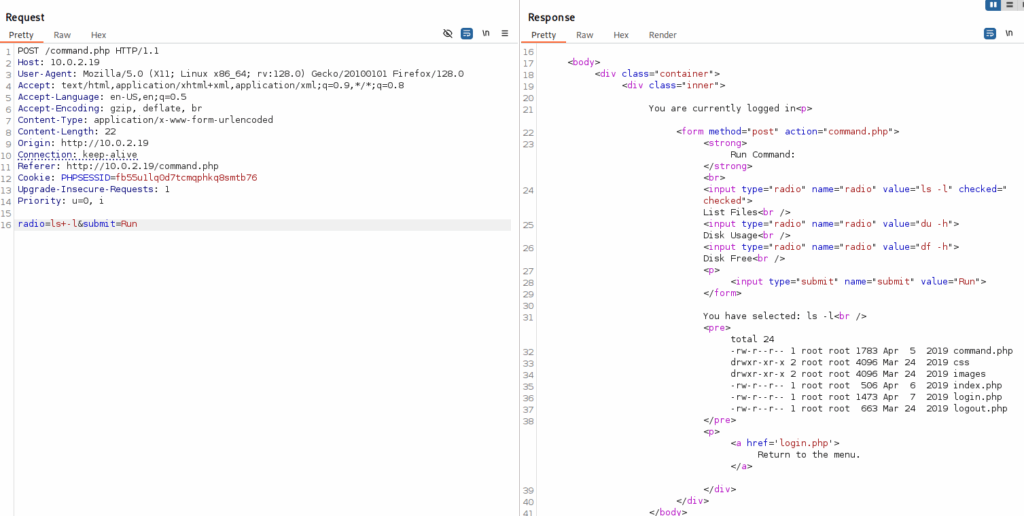Click the Response panel heading

551,18
